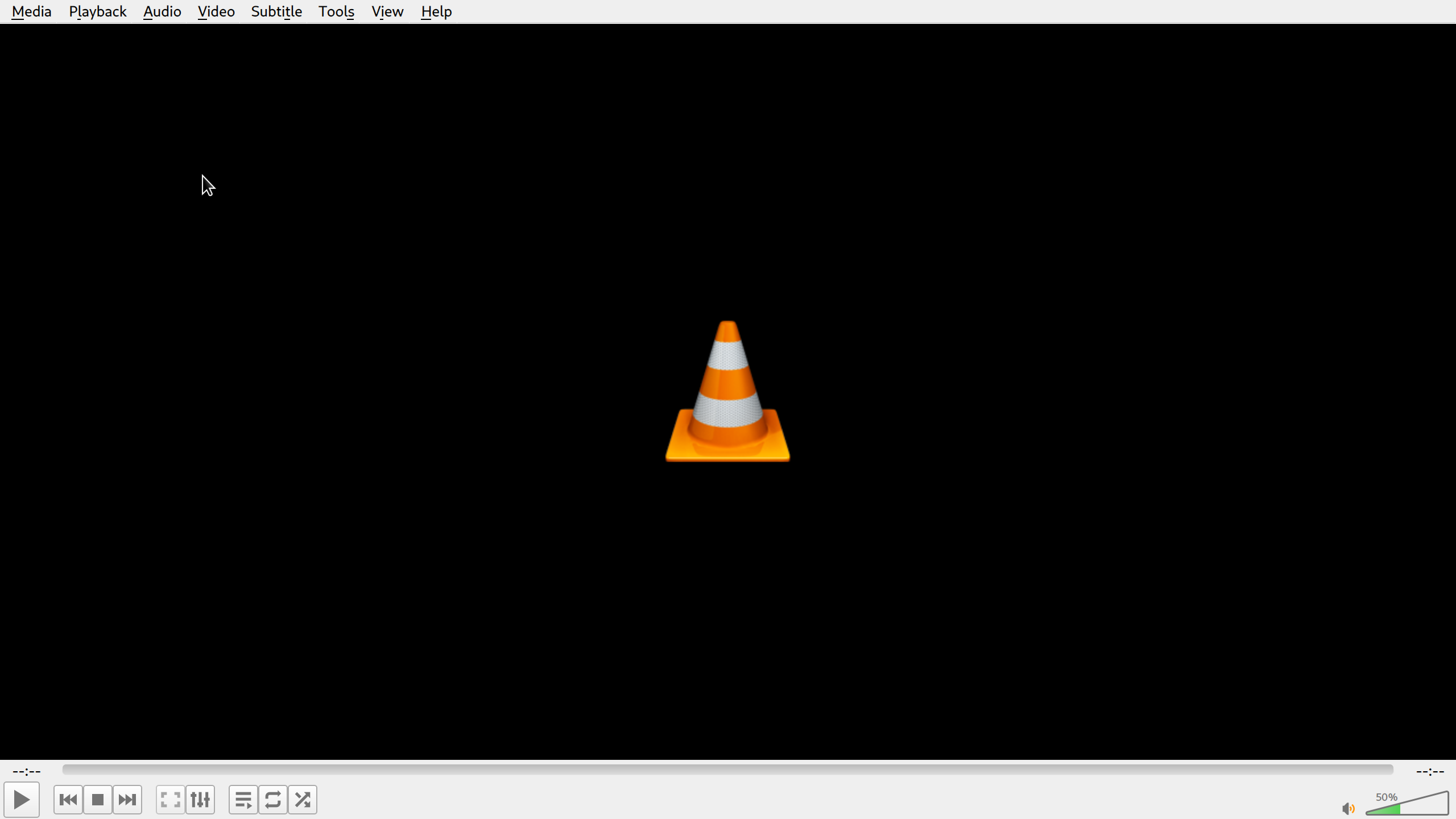Viewport: 1456px width, 819px height.
Task: Click the elapsed time label
Action: 27,772
